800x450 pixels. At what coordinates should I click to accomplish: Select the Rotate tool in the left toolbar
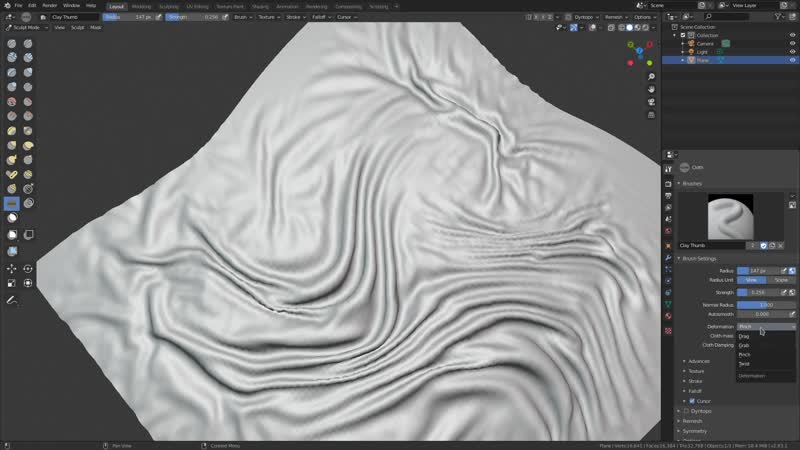28,268
